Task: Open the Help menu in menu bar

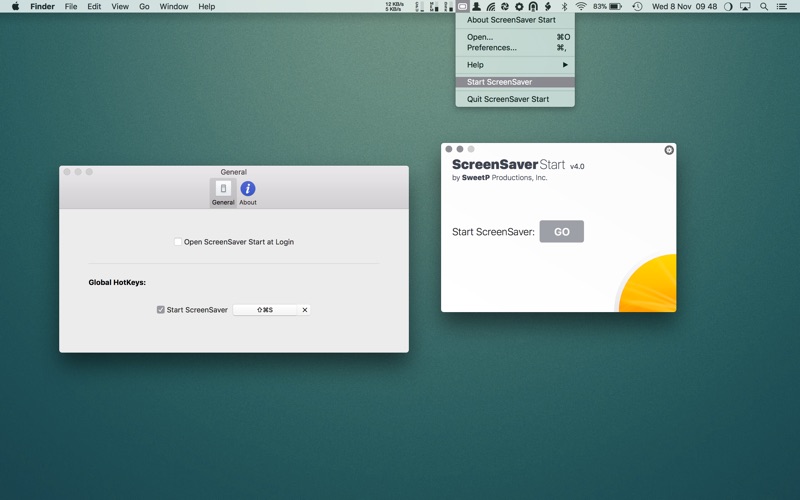Action: pos(207,7)
